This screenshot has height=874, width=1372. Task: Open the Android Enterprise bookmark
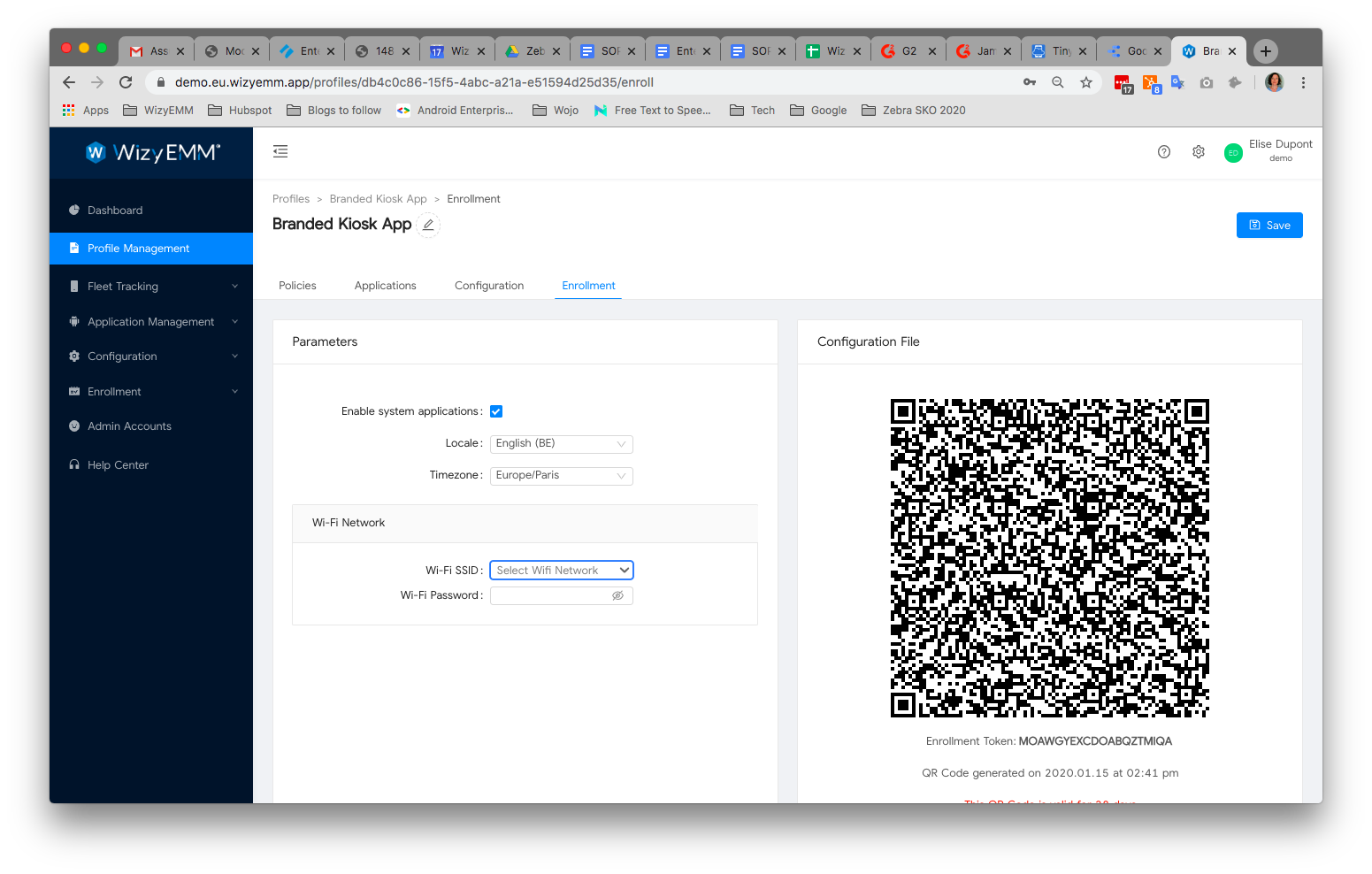(x=455, y=111)
